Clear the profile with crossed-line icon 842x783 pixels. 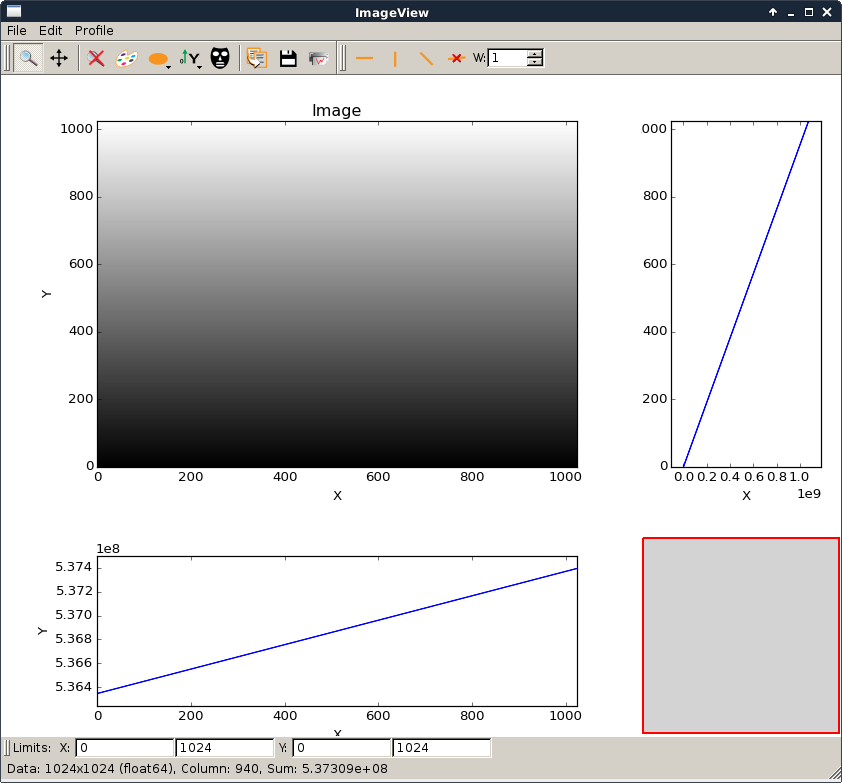coord(456,58)
